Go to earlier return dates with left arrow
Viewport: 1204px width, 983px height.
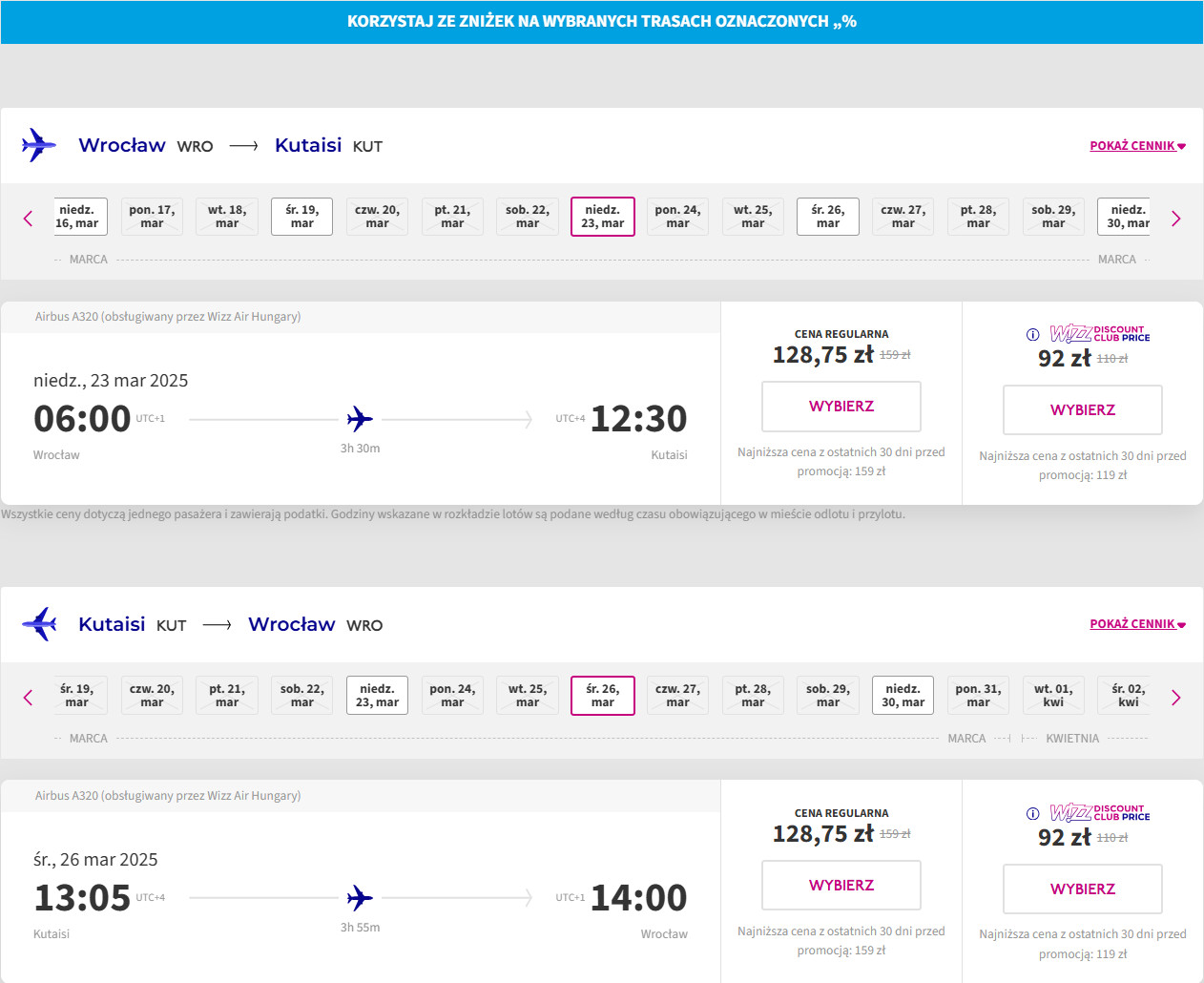[28, 698]
